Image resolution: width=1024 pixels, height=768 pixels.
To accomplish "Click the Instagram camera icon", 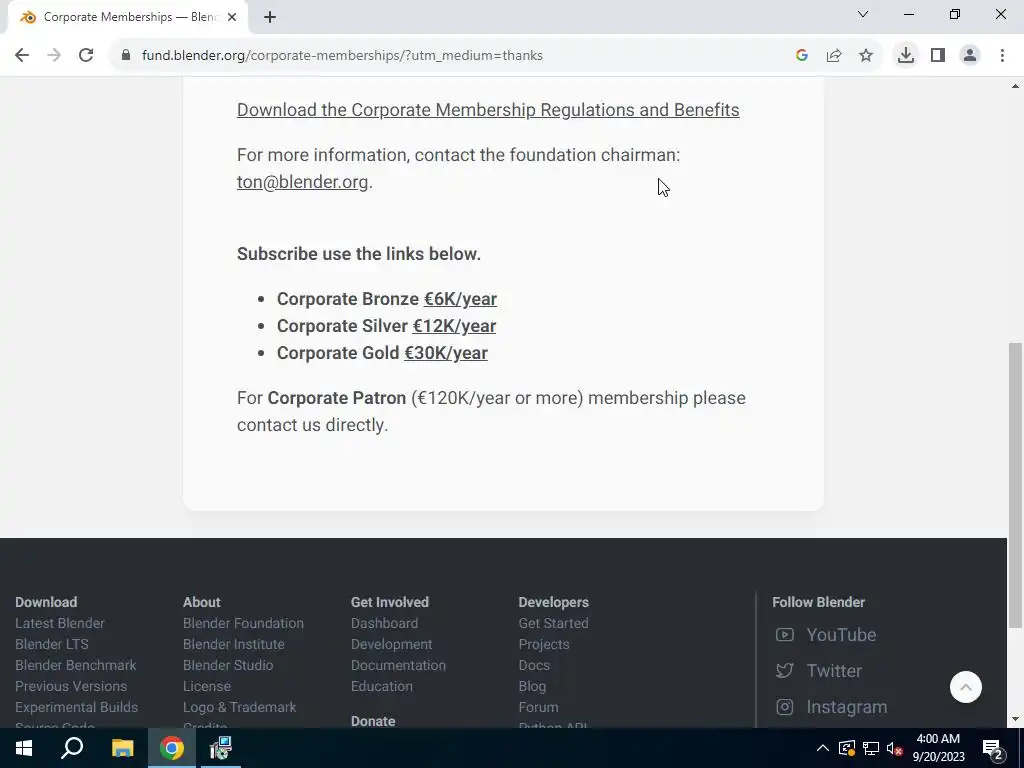I will [x=784, y=707].
